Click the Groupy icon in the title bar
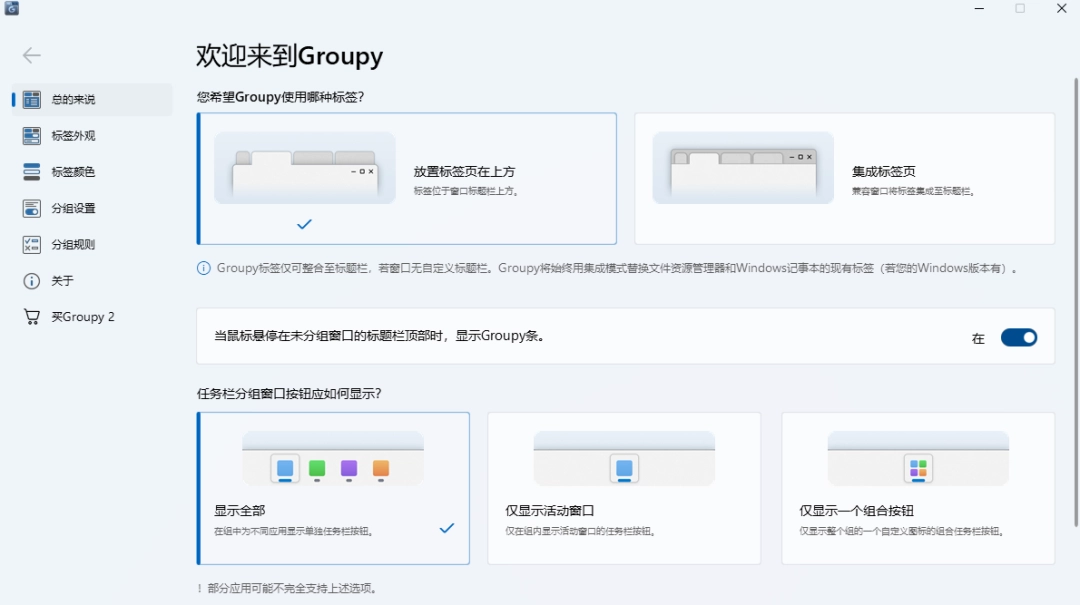This screenshot has width=1080, height=605. point(10,8)
